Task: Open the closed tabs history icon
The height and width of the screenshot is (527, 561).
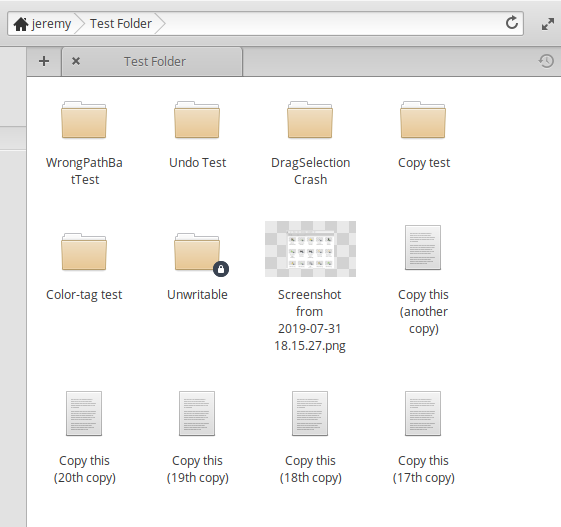Action: [546, 61]
